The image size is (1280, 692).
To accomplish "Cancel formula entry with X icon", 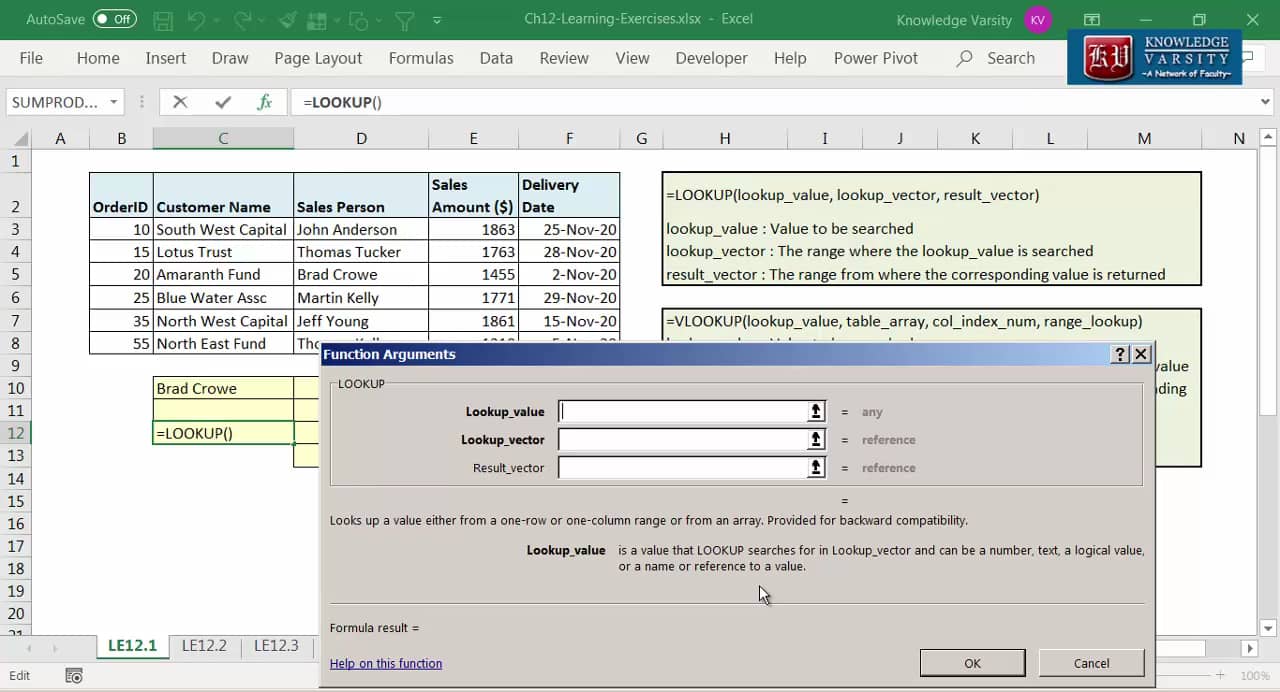I will pos(180,102).
